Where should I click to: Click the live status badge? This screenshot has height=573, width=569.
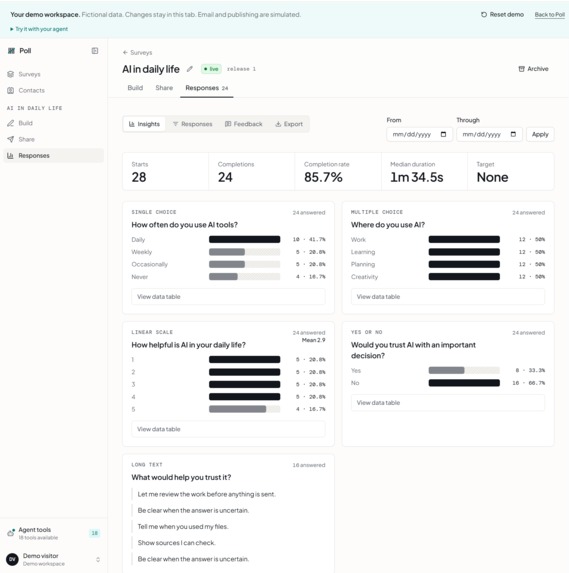click(x=211, y=69)
